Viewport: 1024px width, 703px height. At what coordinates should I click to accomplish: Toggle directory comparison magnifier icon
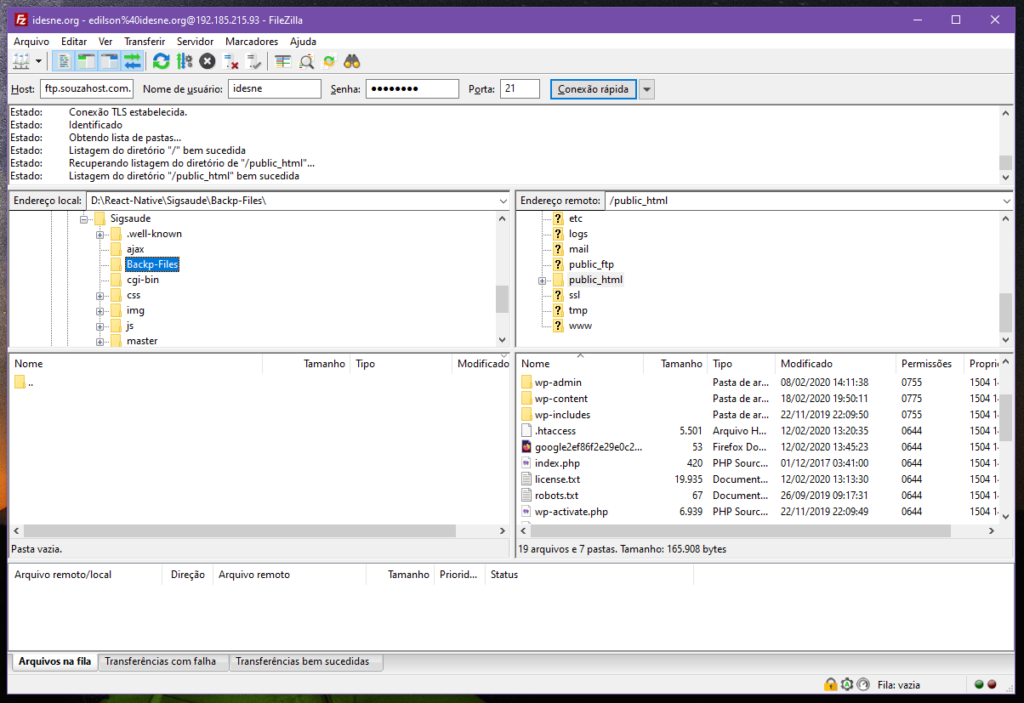[x=306, y=61]
